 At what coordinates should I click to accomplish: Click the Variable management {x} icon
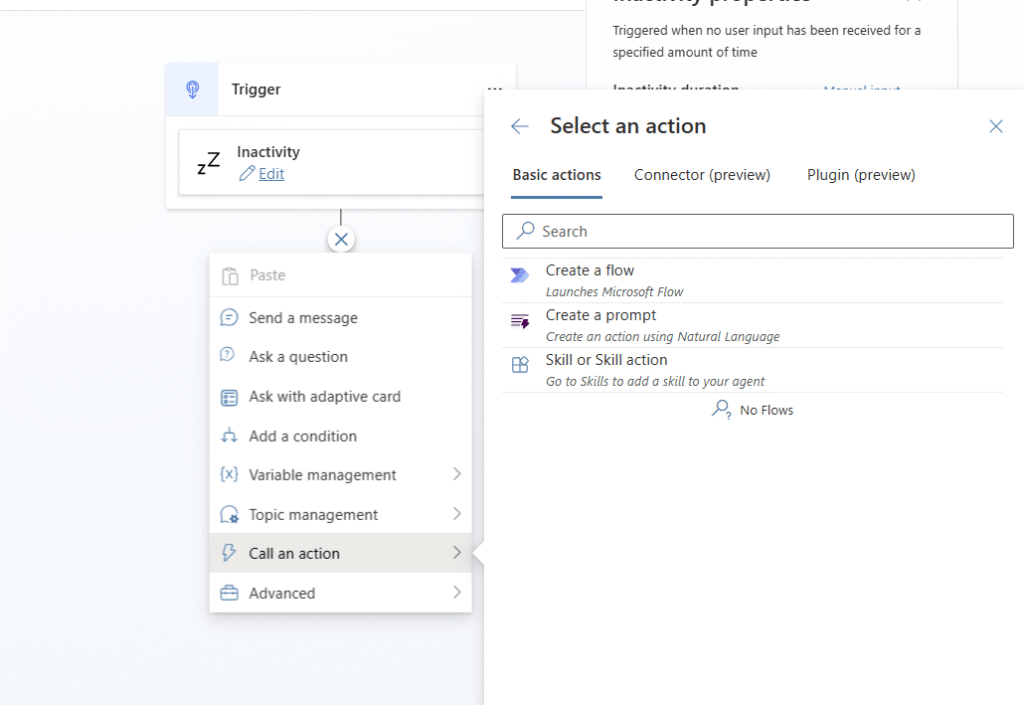click(229, 474)
